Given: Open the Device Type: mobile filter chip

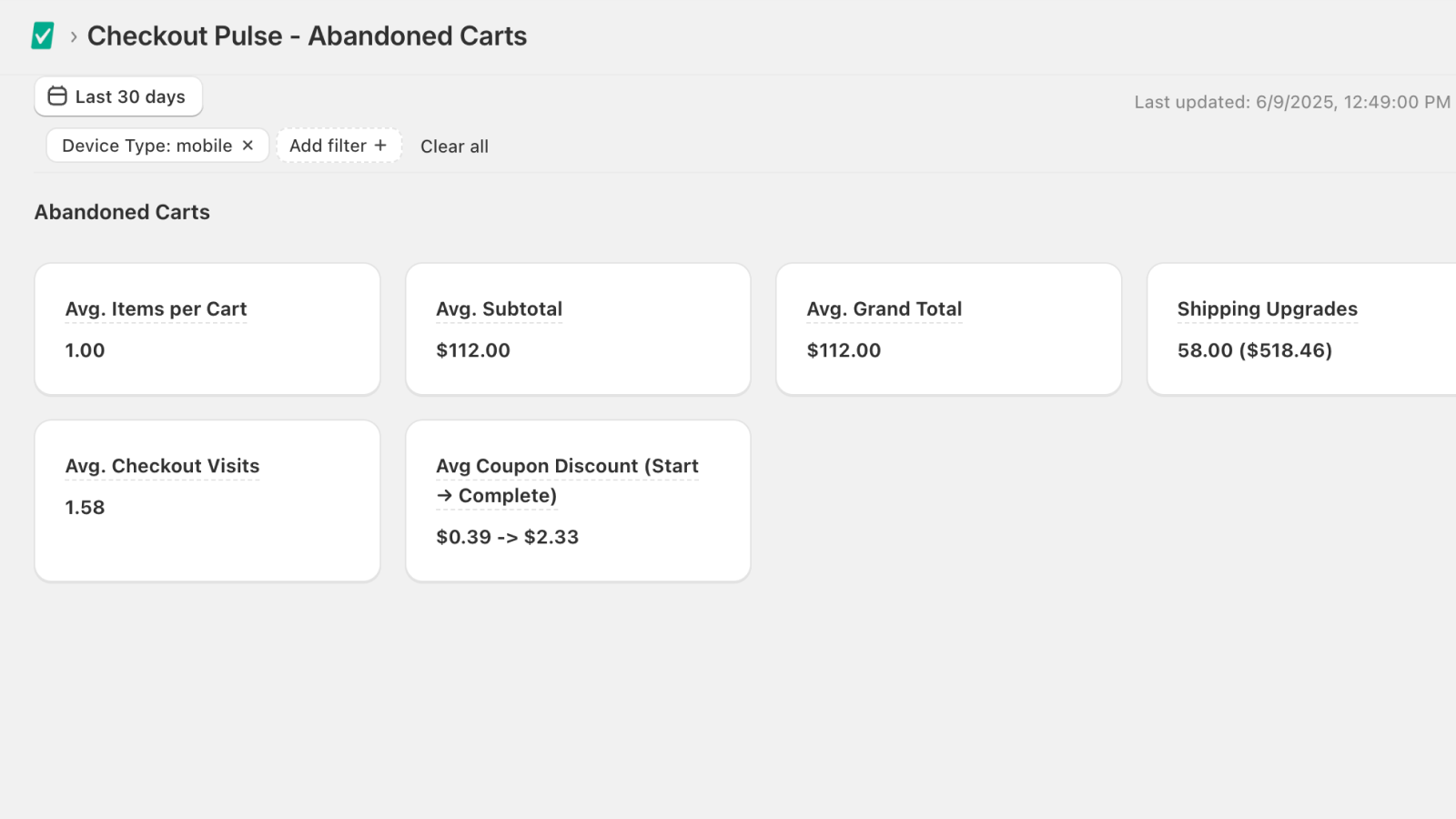Looking at the screenshot, I should coord(147,146).
